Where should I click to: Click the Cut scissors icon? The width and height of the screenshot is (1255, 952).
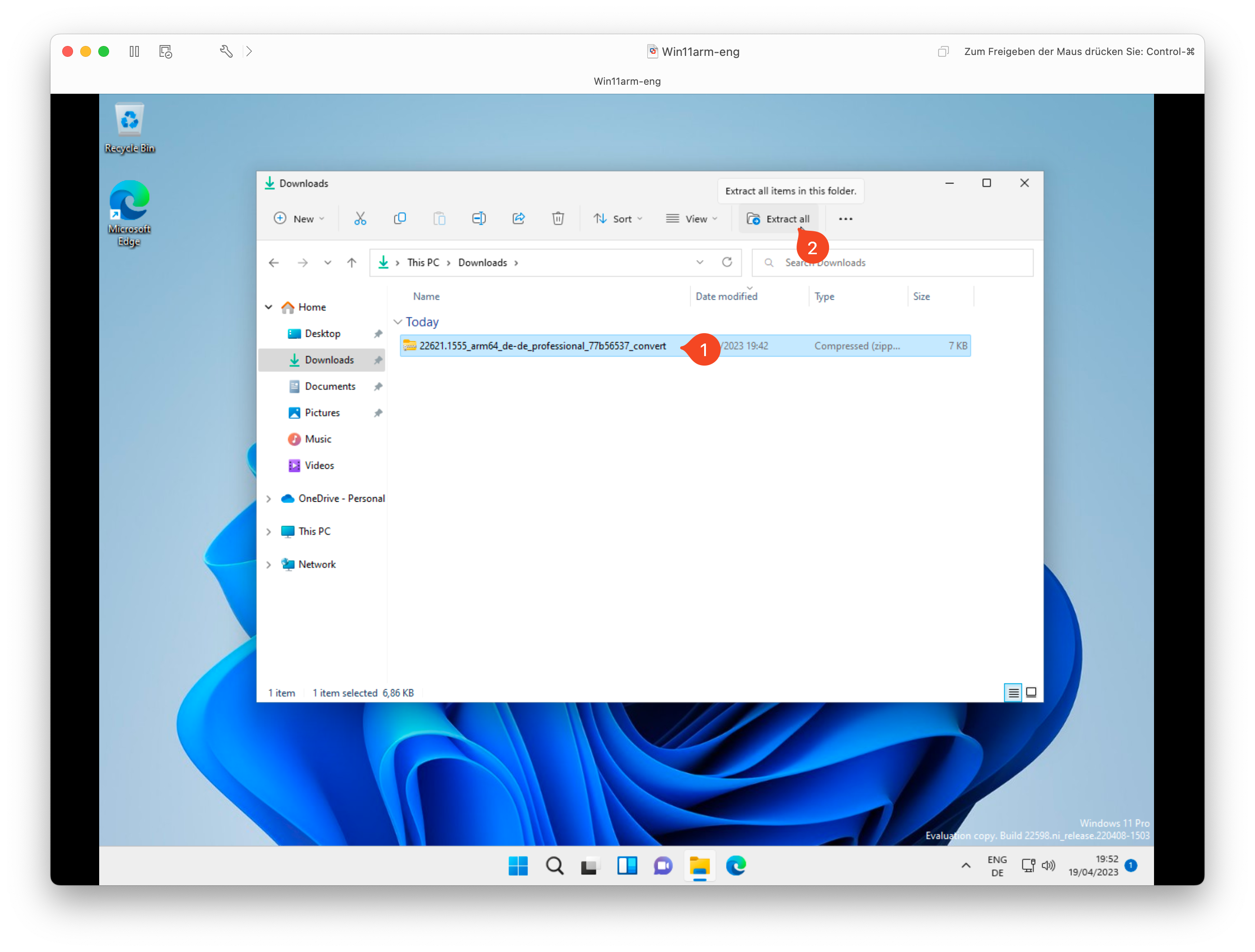pyautogui.click(x=360, y=219)
